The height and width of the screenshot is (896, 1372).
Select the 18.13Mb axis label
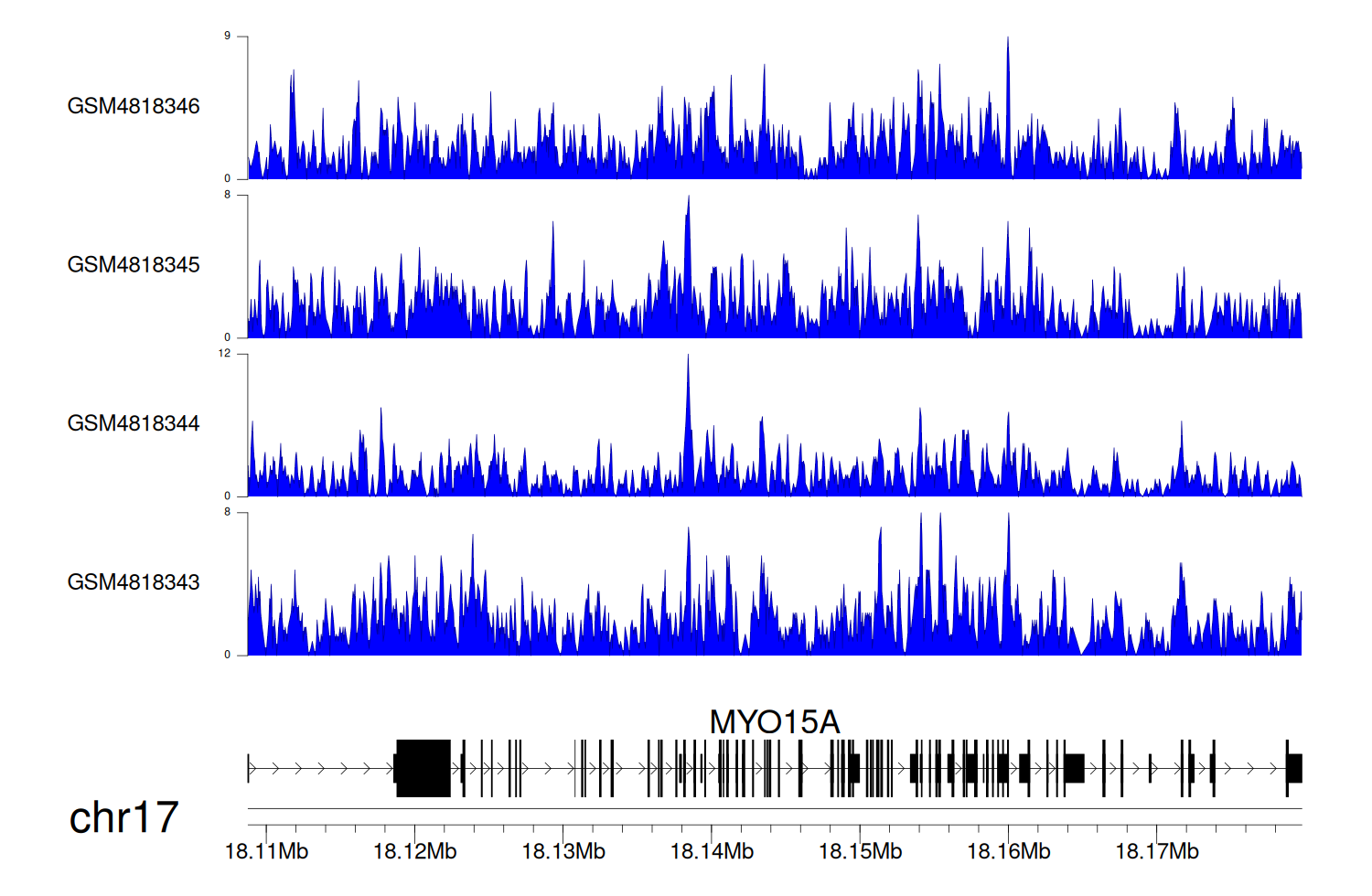(x=563, y=852)
